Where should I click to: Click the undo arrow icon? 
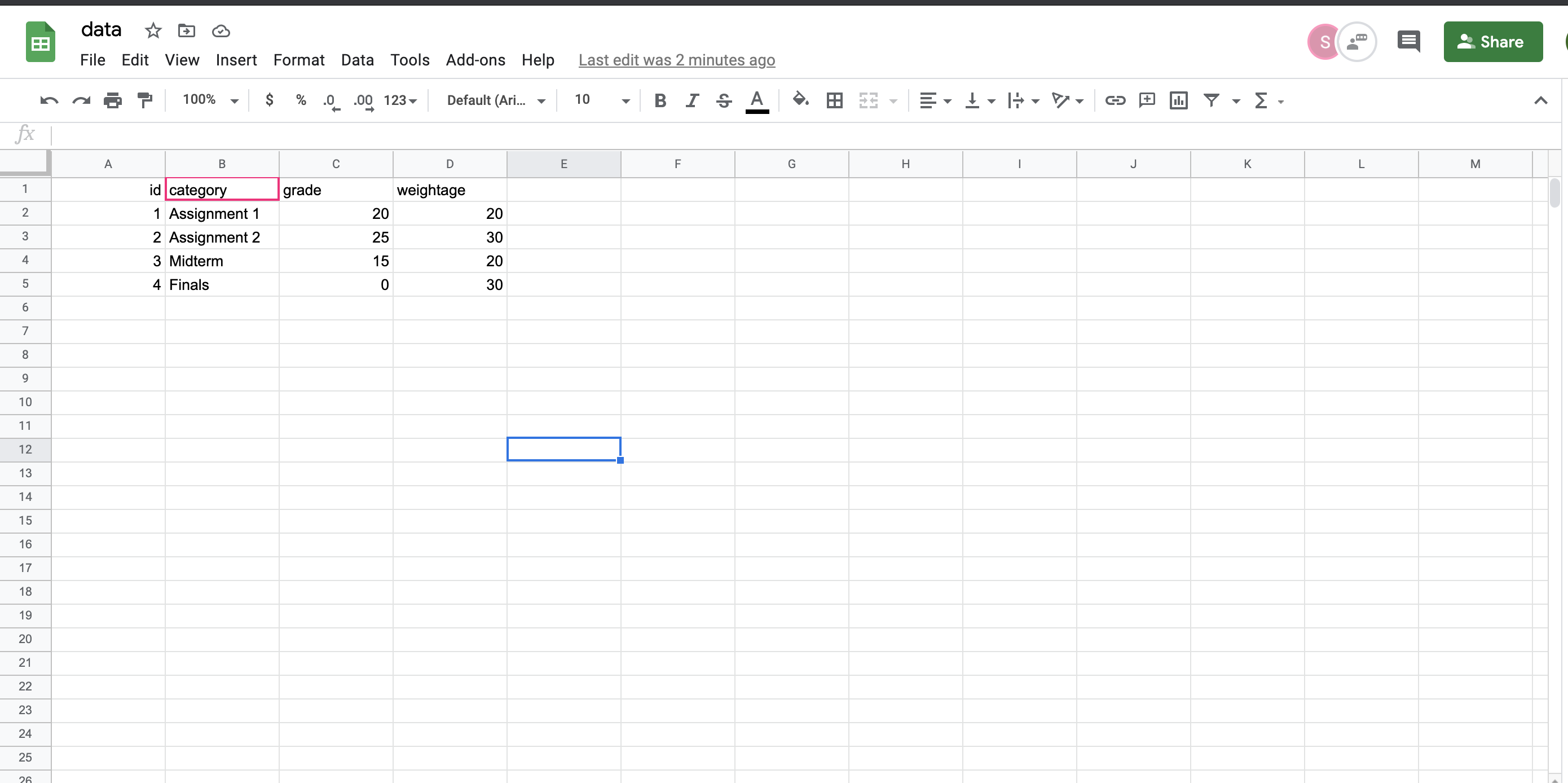[49, 100]
